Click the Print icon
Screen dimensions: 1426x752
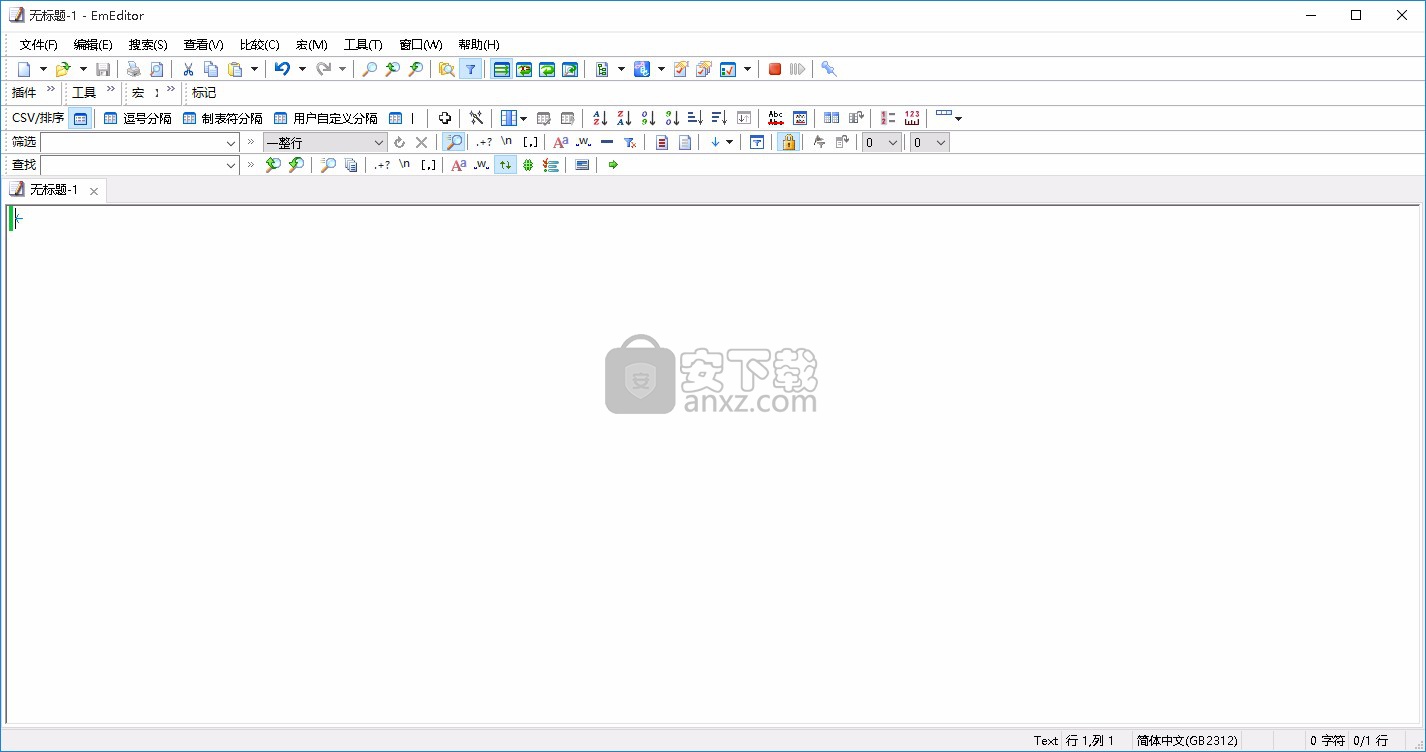pos(133,69)
